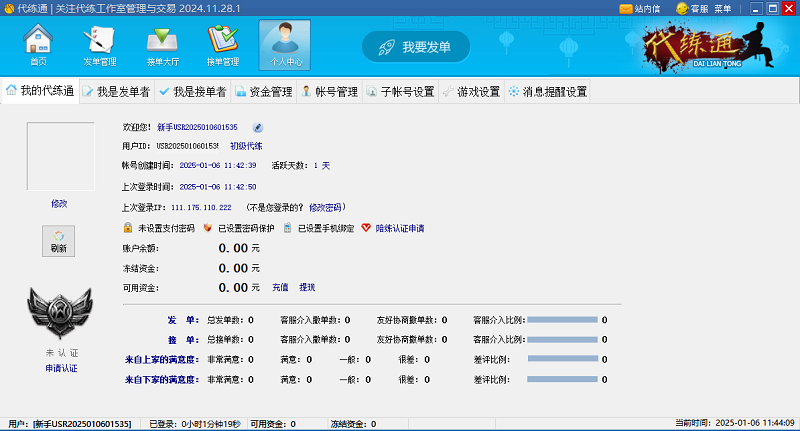This screenshot has width=800, height=431.
Task: Open the 子帐号设置 tab
Action: point(400,92)
